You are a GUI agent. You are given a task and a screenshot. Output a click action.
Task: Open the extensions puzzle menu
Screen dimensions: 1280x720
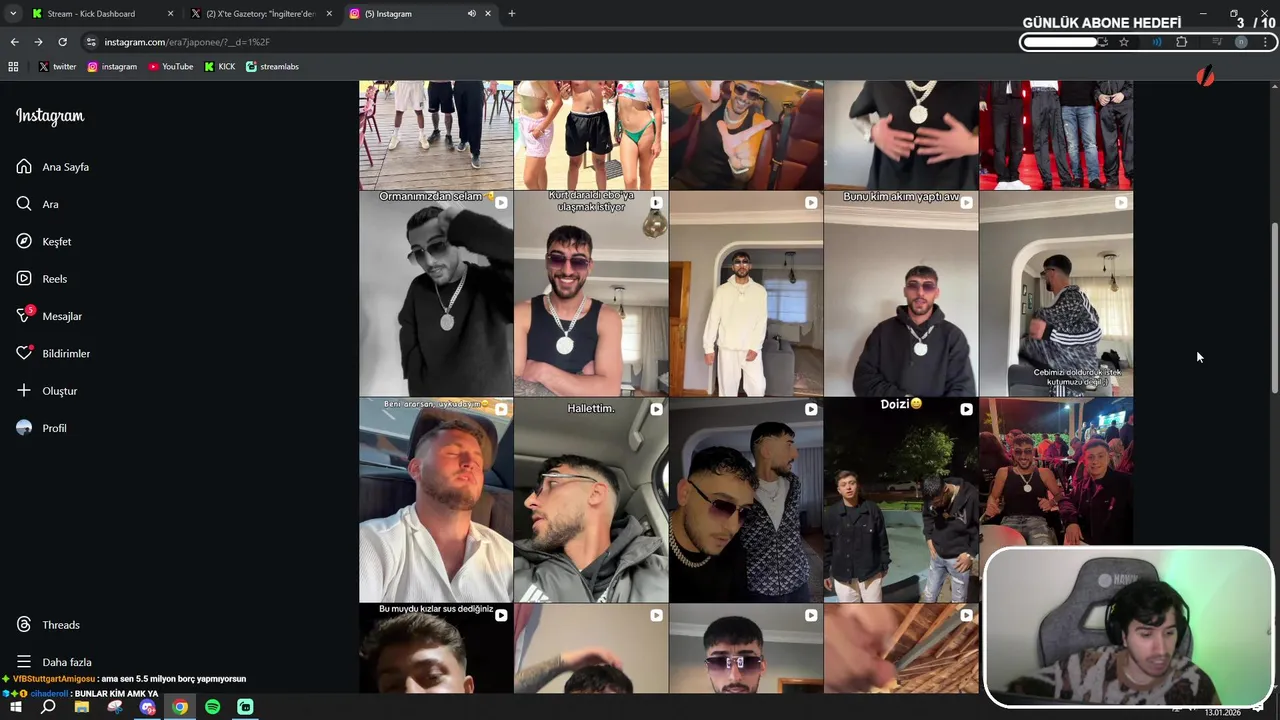click(x=1182, y=42)
